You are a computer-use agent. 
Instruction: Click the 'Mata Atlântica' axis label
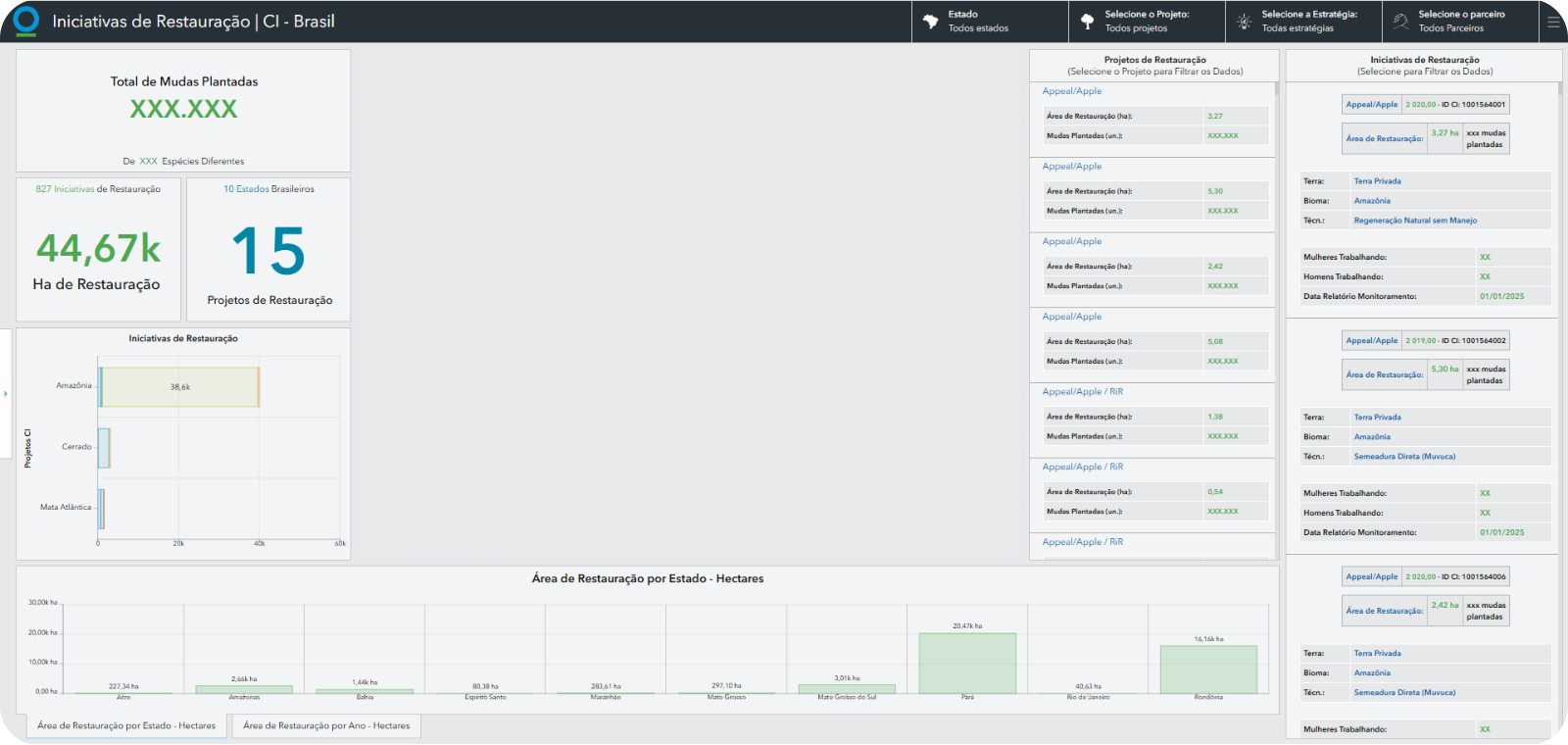66,508
